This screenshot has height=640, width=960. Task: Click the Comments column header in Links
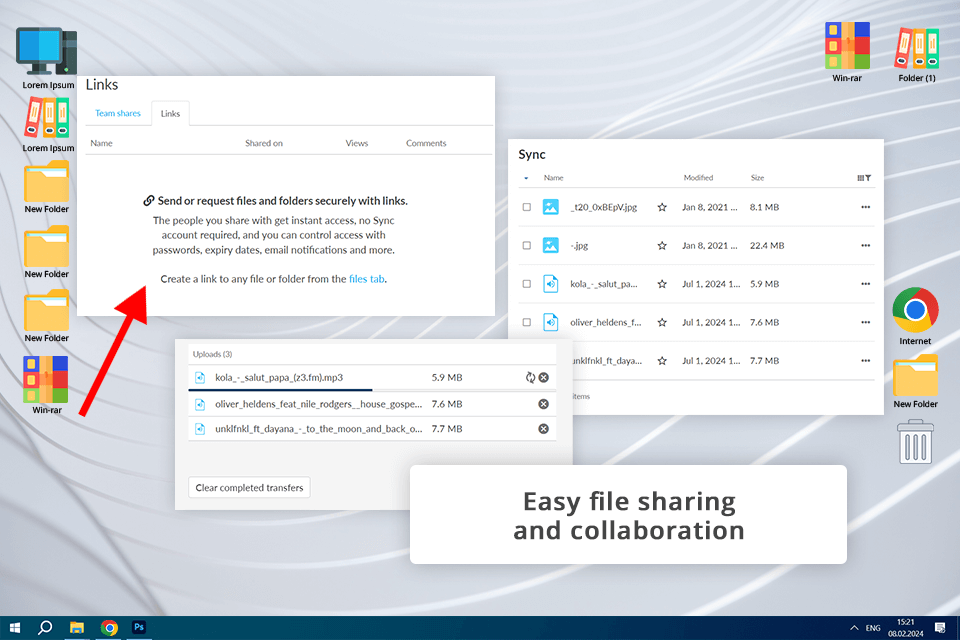coord(426,143)
